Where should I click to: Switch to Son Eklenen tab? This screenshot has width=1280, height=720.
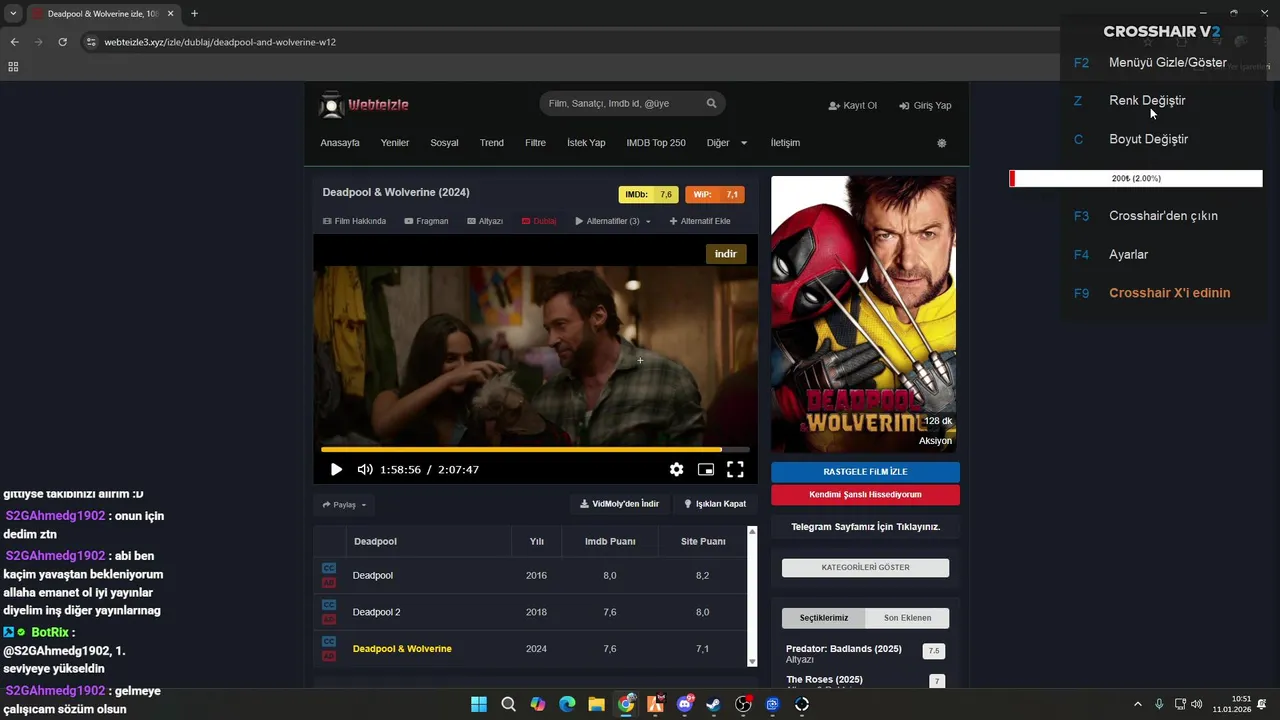907,618
